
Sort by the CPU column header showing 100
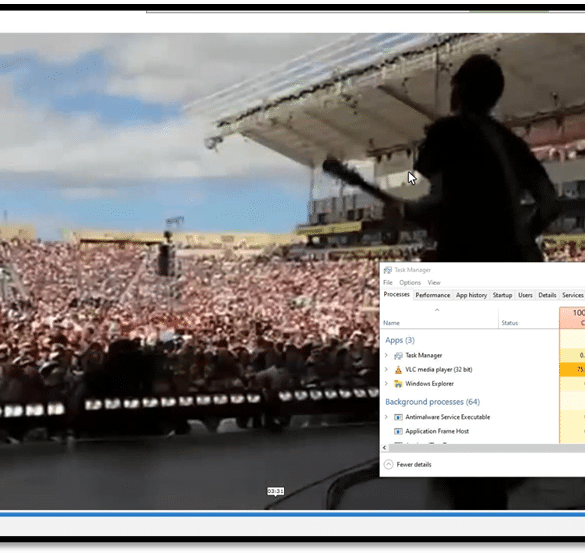(x=572, y=318)
